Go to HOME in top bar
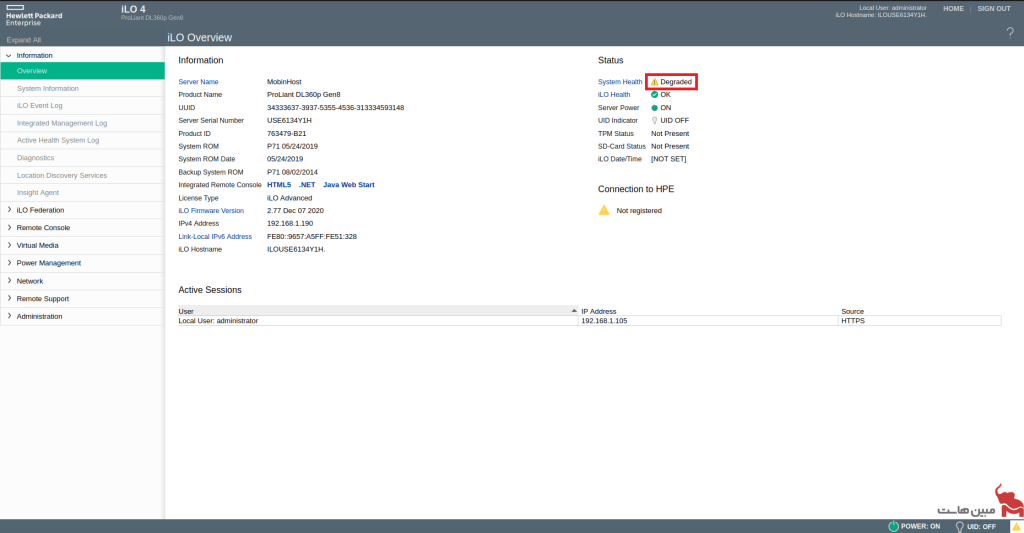Viewport: 1024px width, 533px height. [x=953, y=8]
